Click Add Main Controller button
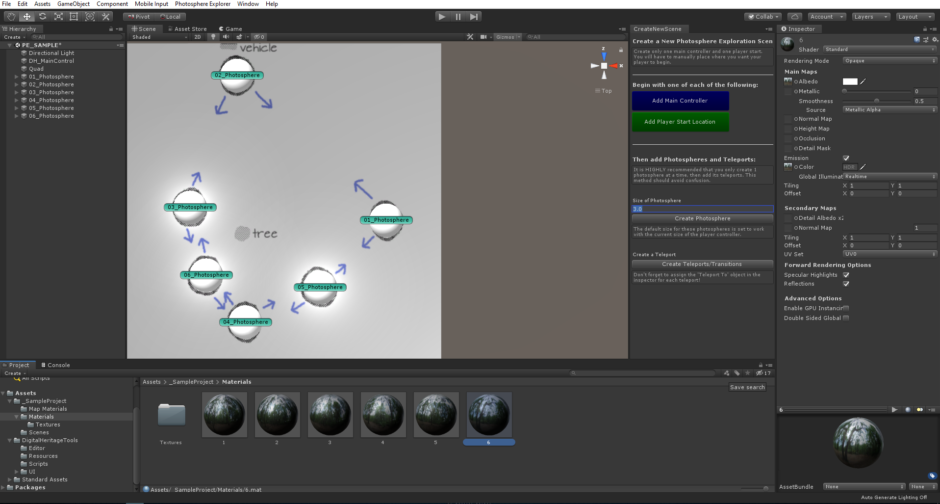 [x=680, y=101]
